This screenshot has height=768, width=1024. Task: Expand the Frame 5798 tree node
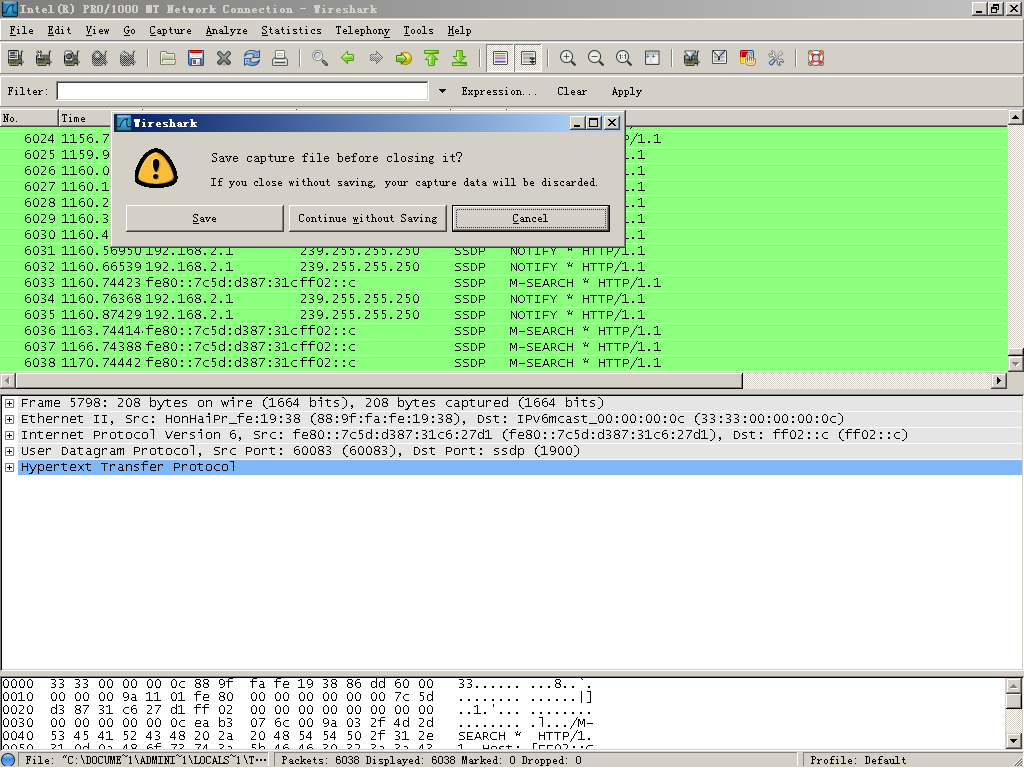point(9,404)
